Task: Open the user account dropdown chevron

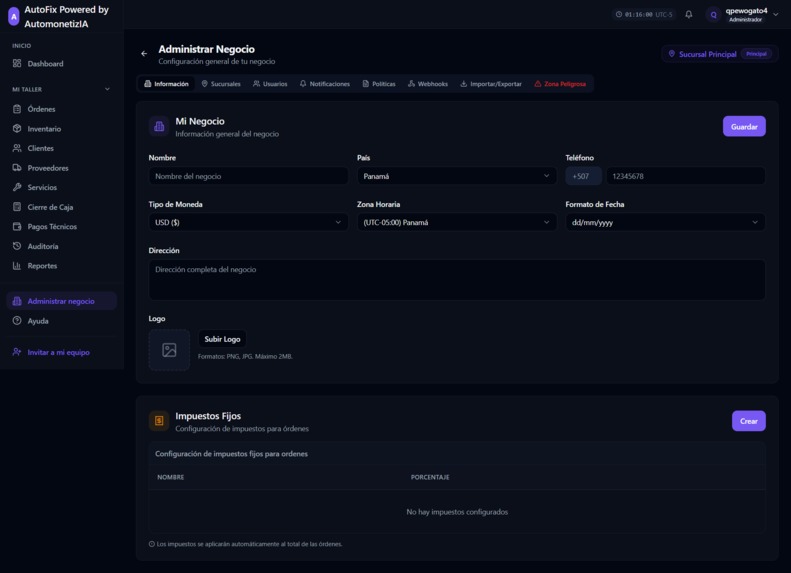Action: coord(776,15)
